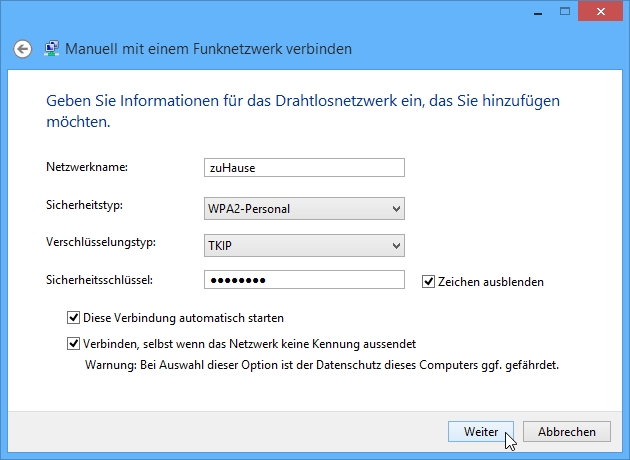Toggle 'Diese Verbindung automatisch starten' checkbox
The image size is (630, 460).
pyautogui.click(x=73, y=318)
